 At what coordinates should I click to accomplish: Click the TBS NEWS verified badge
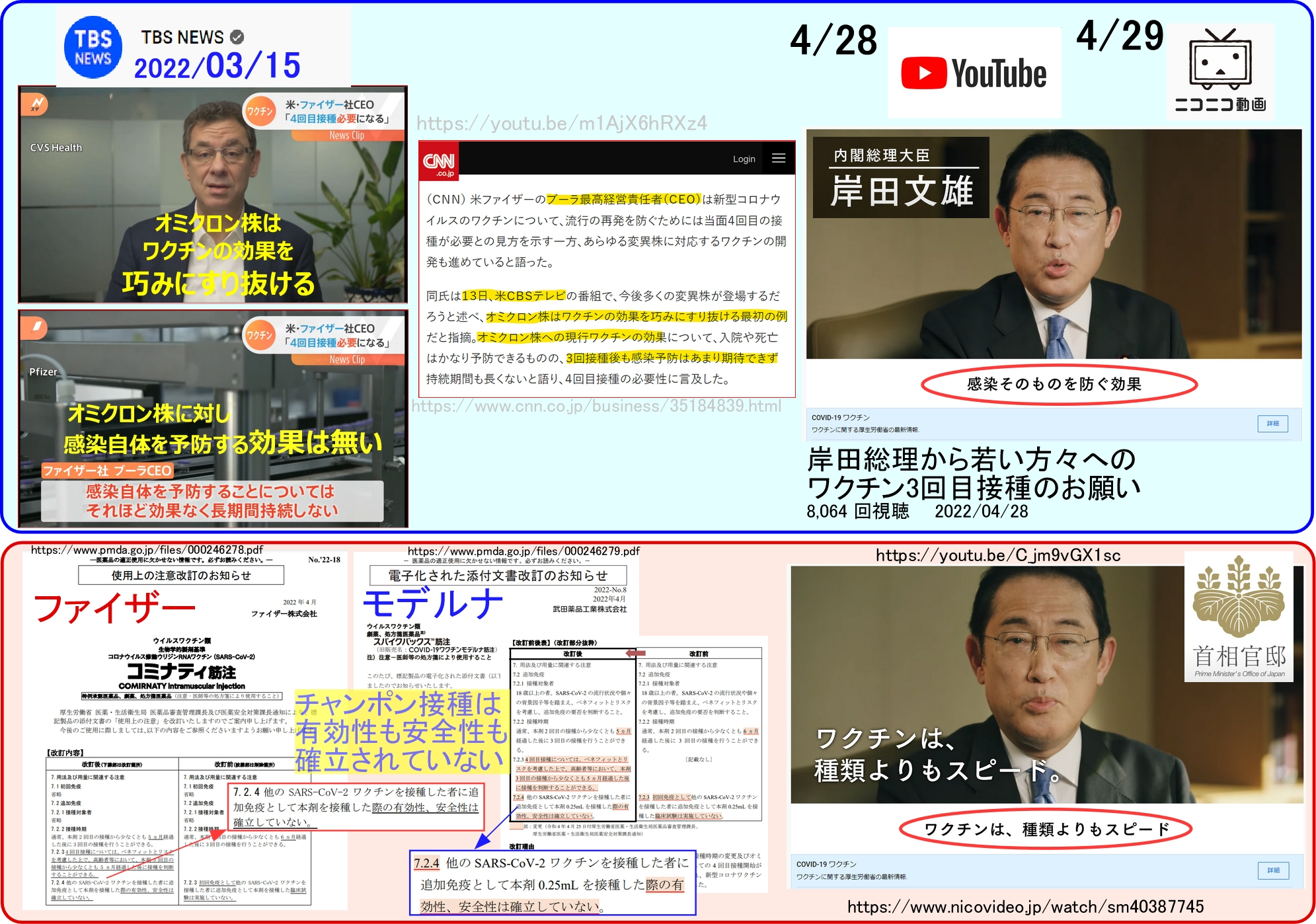[x=237, y=37]
